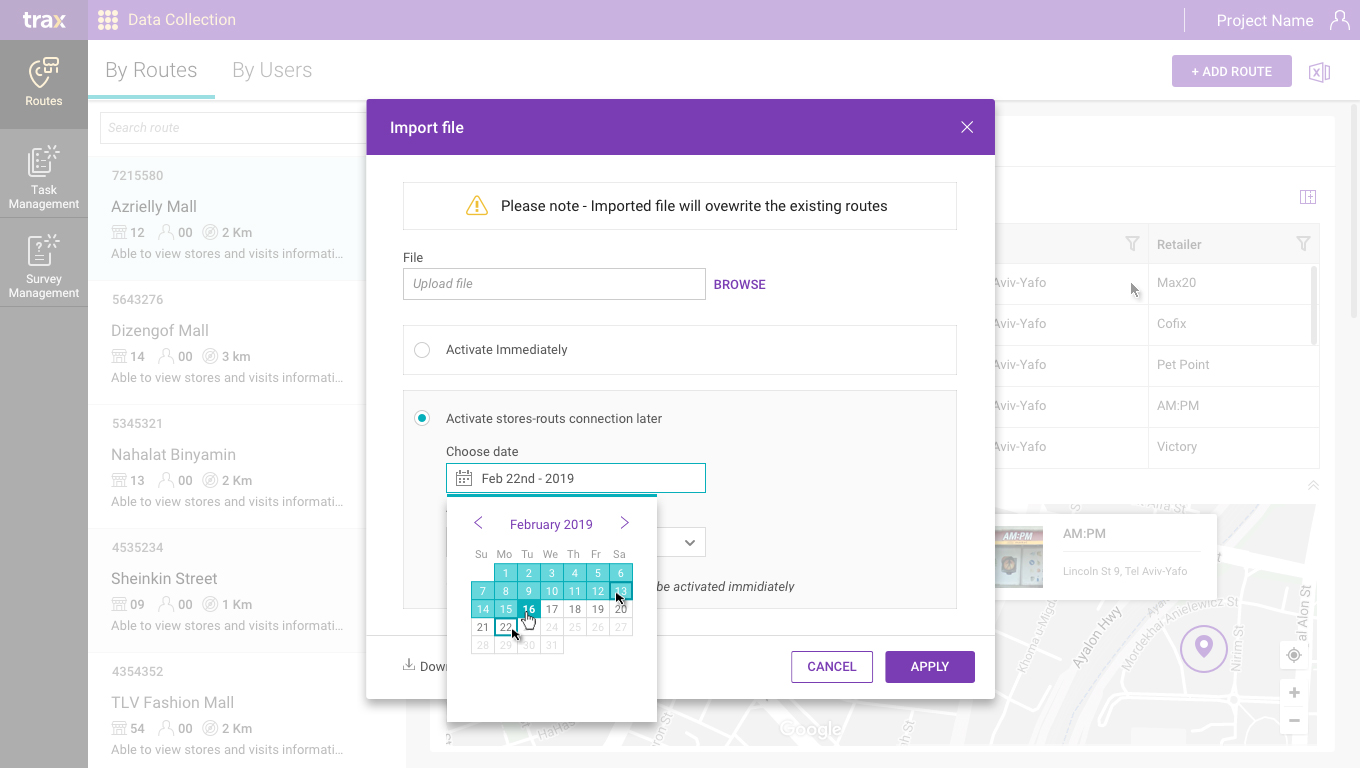The height and width of the screenshot is (768, 1360).
Task: Open the app grid launcher icon
Action: 108,20
